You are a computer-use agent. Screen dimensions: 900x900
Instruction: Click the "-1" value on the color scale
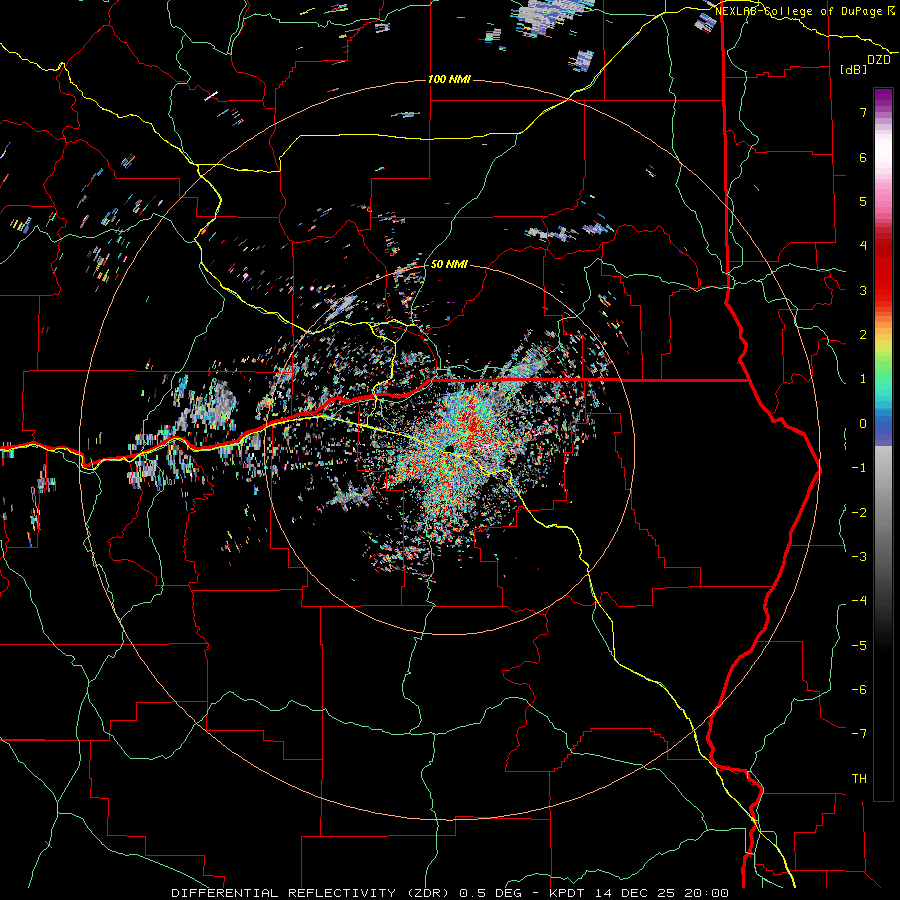coord(859,468)
